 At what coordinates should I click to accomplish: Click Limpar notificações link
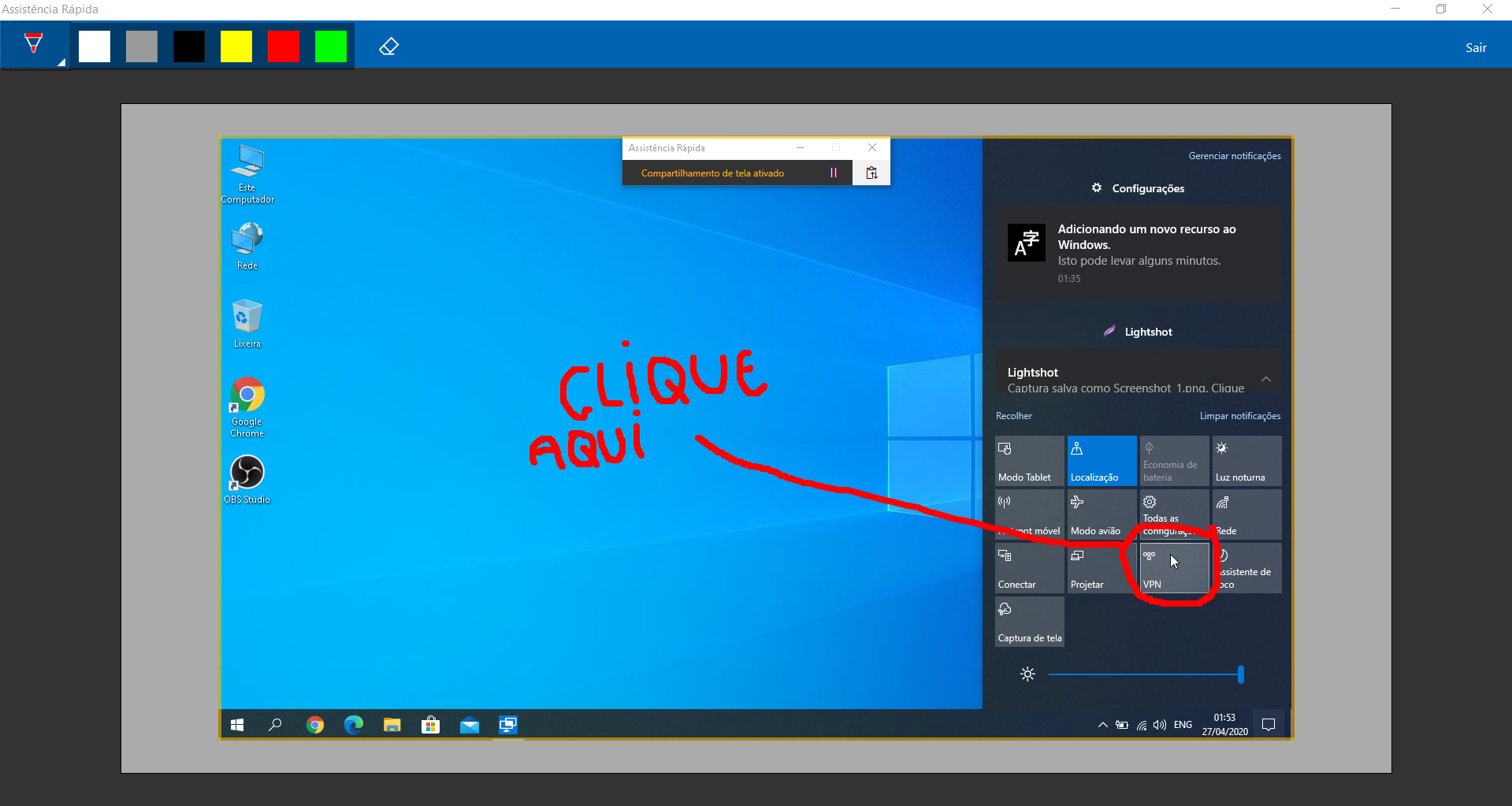tap(1240, 416)
